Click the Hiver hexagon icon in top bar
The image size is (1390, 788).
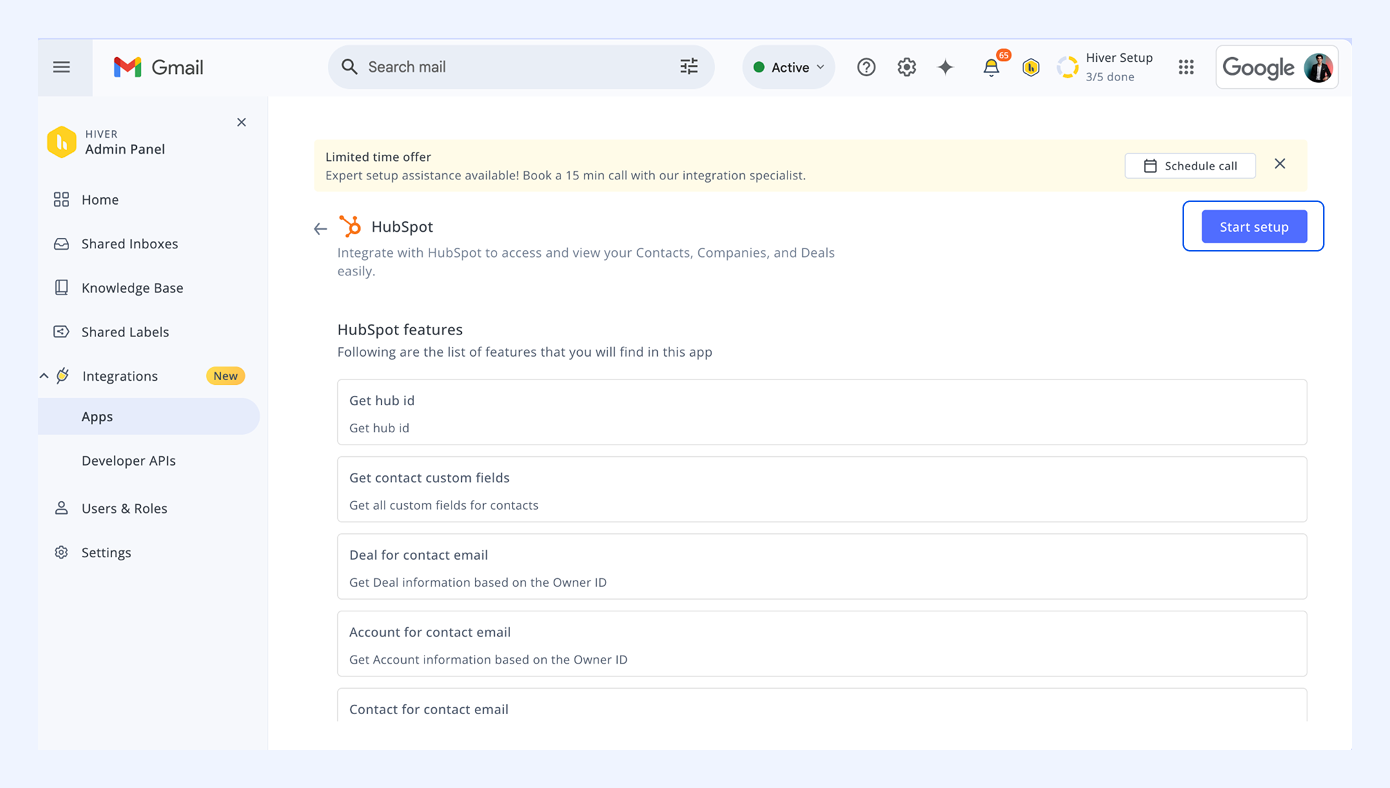coord(1031,67)
